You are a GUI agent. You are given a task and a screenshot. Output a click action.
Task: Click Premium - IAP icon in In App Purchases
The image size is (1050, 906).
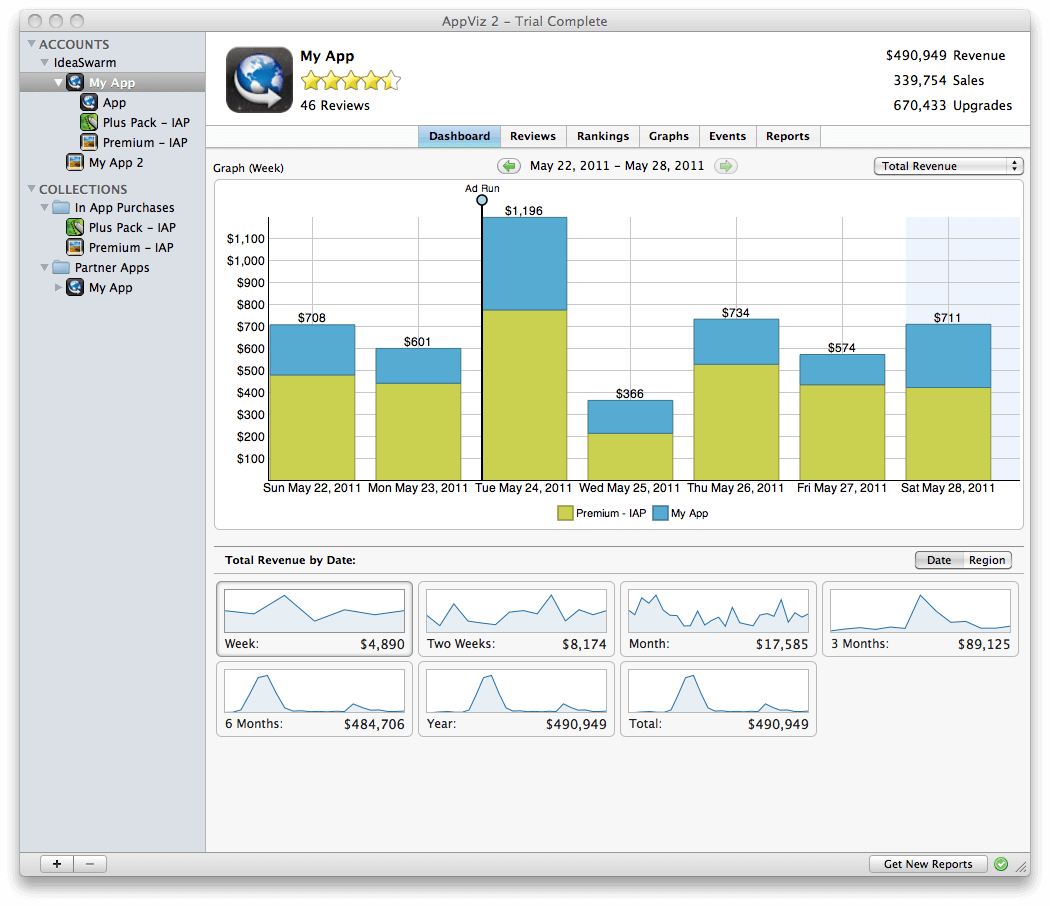[x=75, y=247]
